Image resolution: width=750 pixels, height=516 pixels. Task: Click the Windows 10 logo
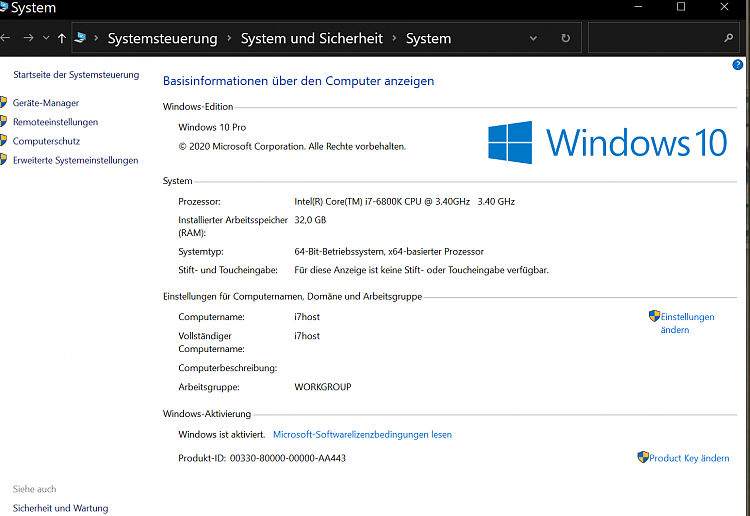click(x=607, y=143)
